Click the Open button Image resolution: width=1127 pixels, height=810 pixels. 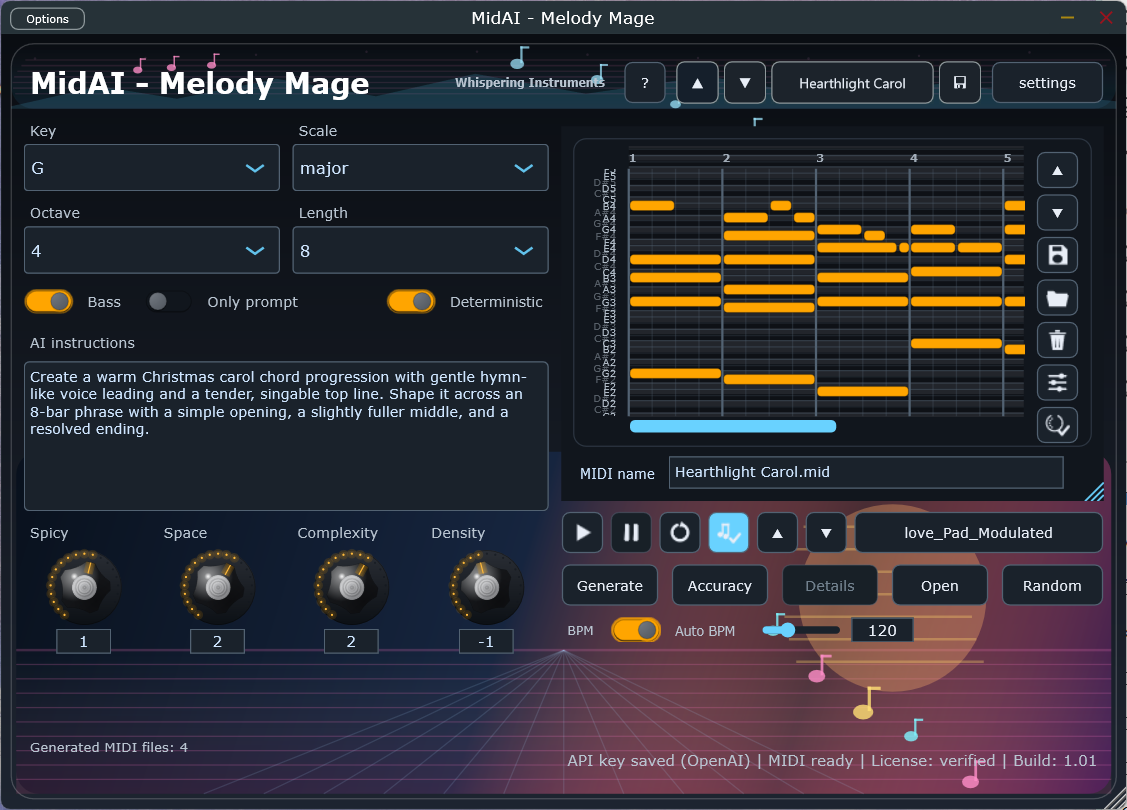[x=939, y=586]
